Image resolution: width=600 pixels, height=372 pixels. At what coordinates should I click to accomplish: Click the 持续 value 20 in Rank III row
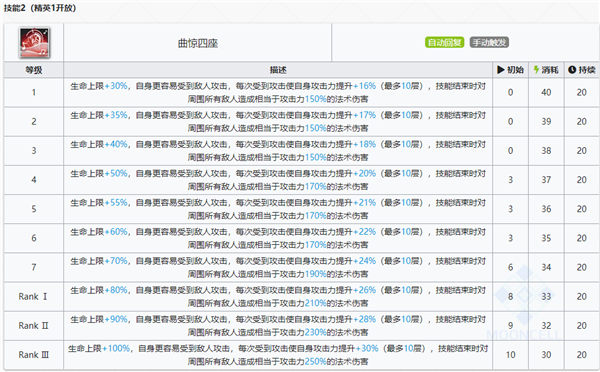[582, 355]
